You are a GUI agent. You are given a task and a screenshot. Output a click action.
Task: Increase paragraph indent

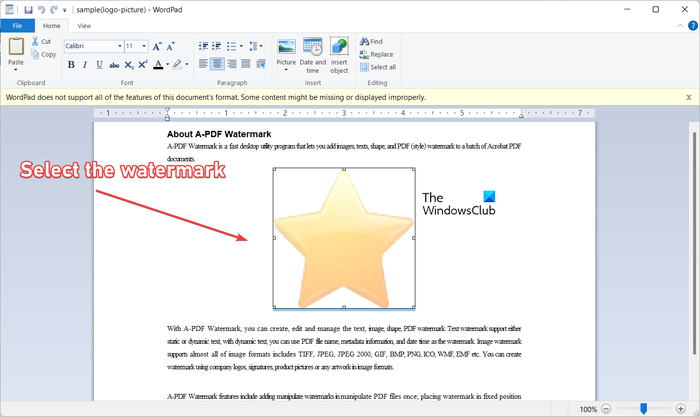pyautogui.click(x=217, y=46)
